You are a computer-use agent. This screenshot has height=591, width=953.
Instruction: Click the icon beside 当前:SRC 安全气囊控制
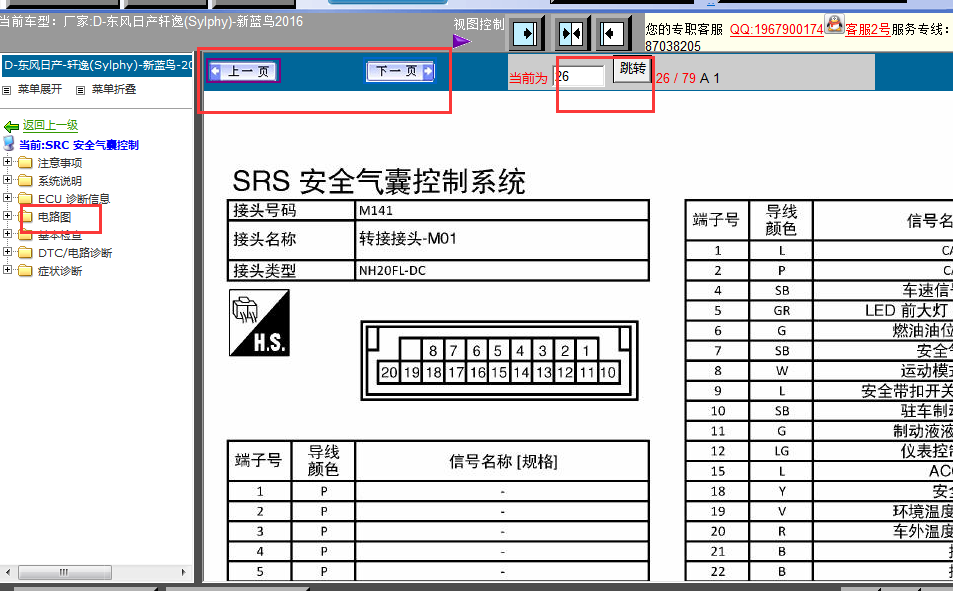point(9,143)
